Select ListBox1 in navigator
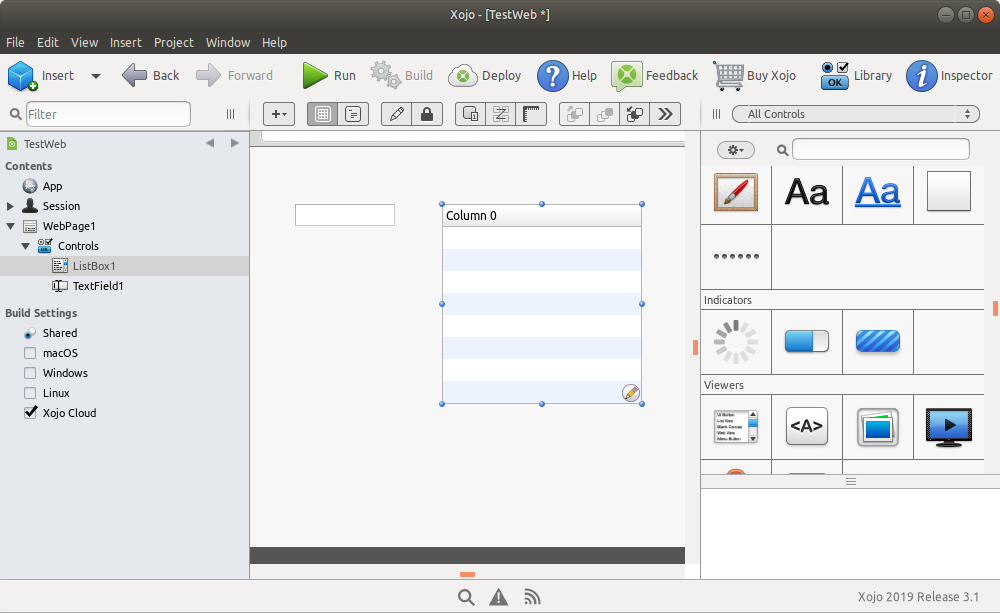Screen dimensions: 1000x613 click(124, 266)
